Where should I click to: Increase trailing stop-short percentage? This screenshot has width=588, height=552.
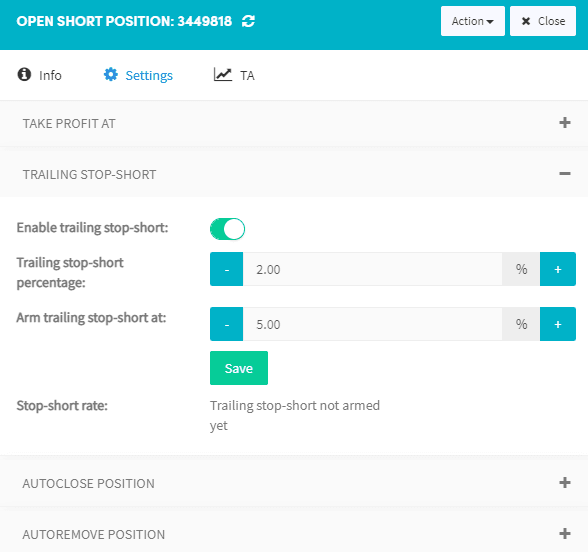click(558, 269)
